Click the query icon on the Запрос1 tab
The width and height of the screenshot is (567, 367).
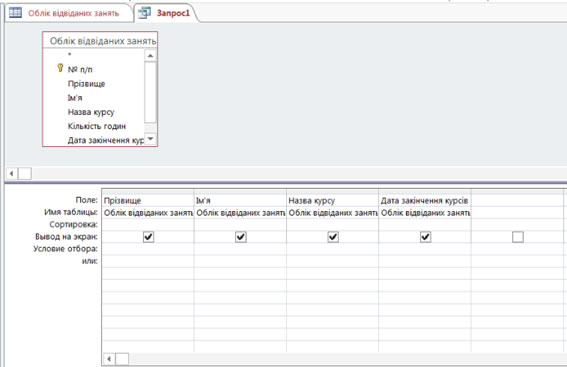[145, 13]
